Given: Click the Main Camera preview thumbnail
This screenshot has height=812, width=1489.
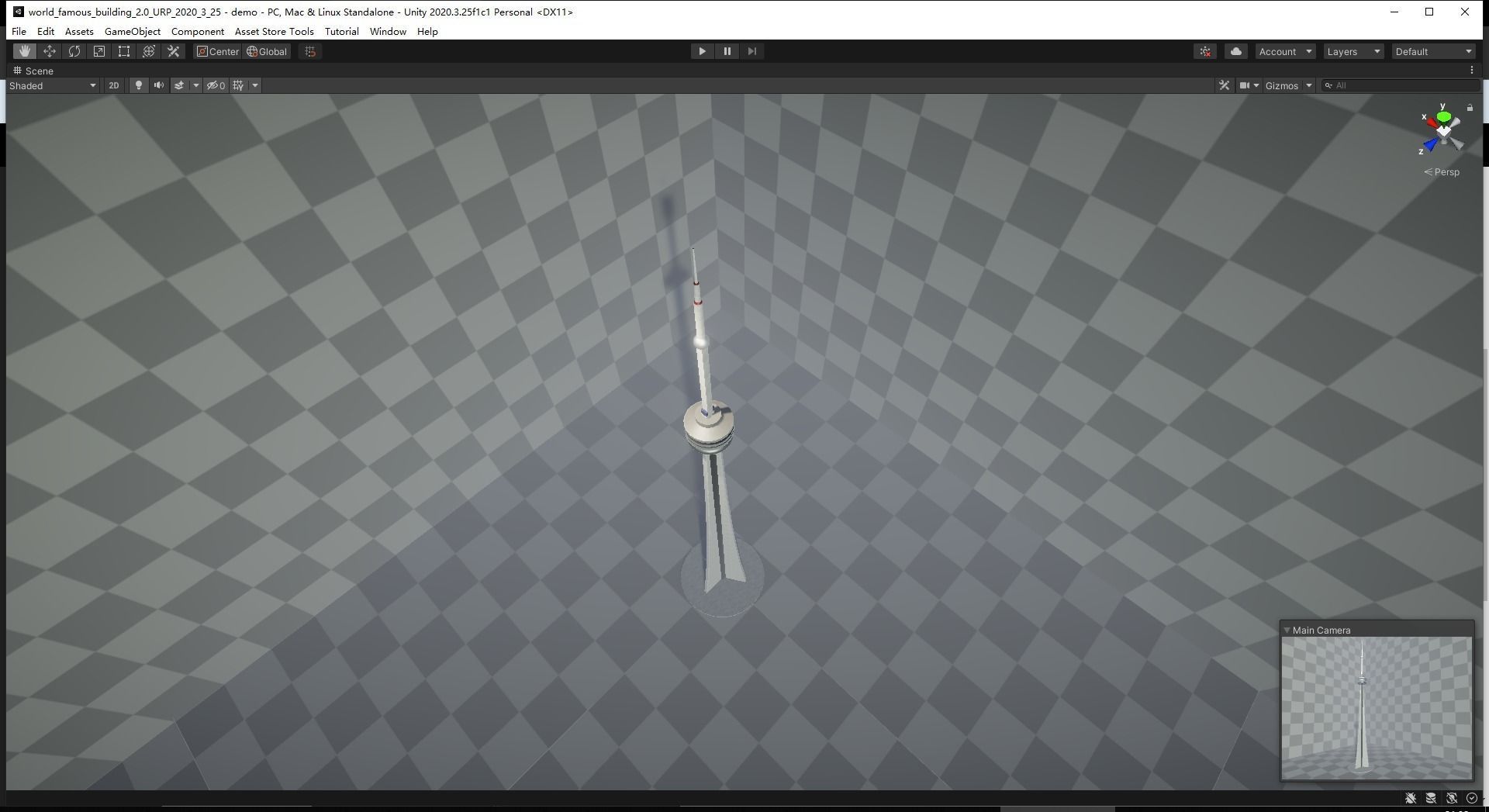Looking at the screenshot, I should click(1377, 708).
